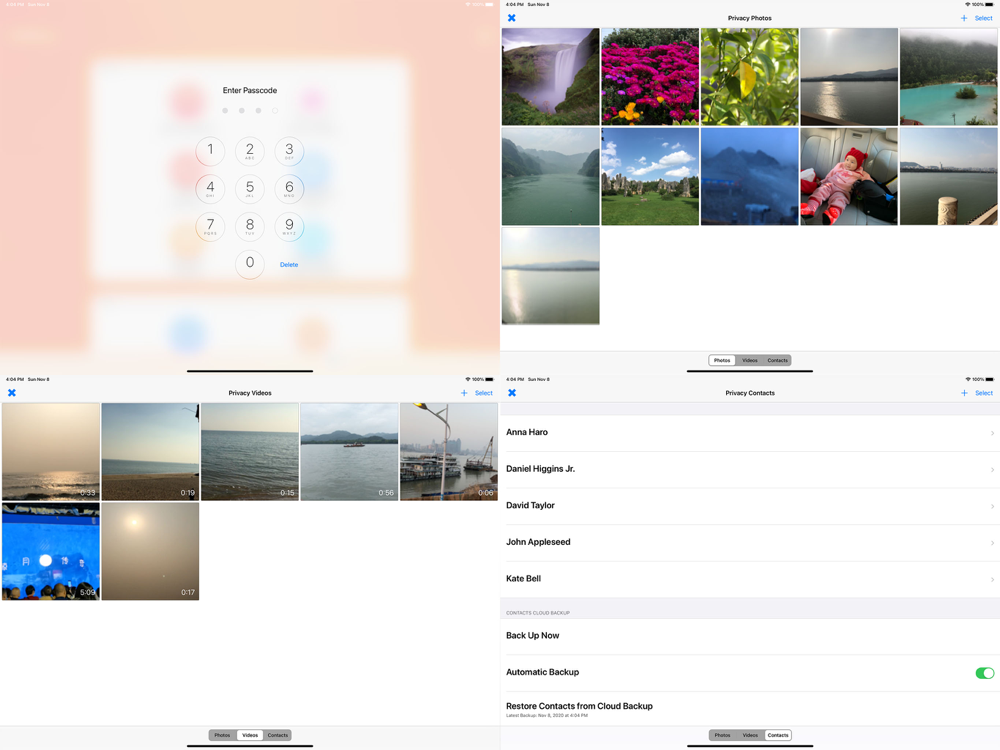
Task: Play the 0:06 harbor ships video
Action: [x=448, y=452]
